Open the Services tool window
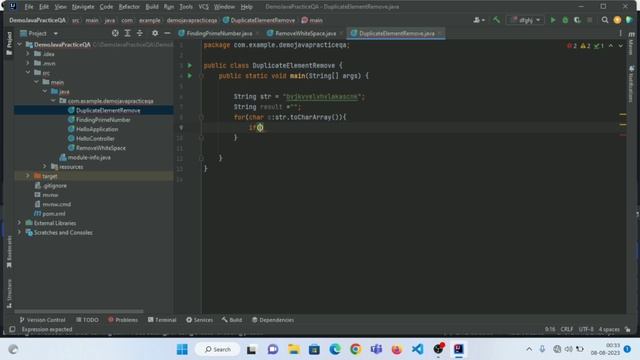640x360 pixels. click(x=200, y=320)
